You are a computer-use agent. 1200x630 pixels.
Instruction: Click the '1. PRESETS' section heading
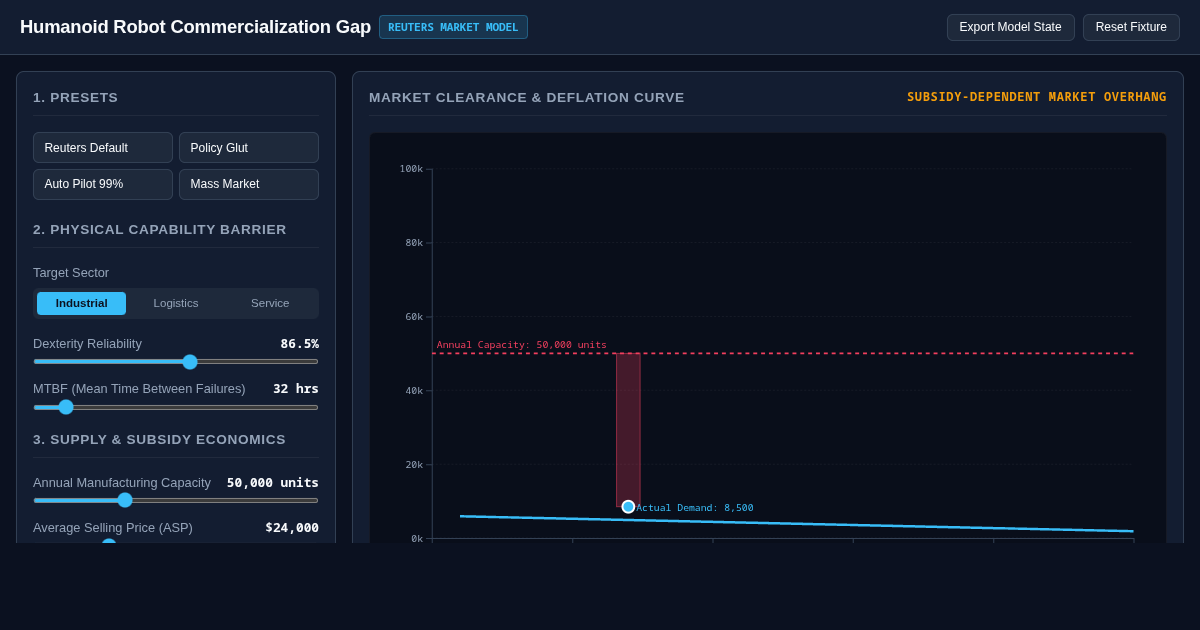[x=75, y=97]
